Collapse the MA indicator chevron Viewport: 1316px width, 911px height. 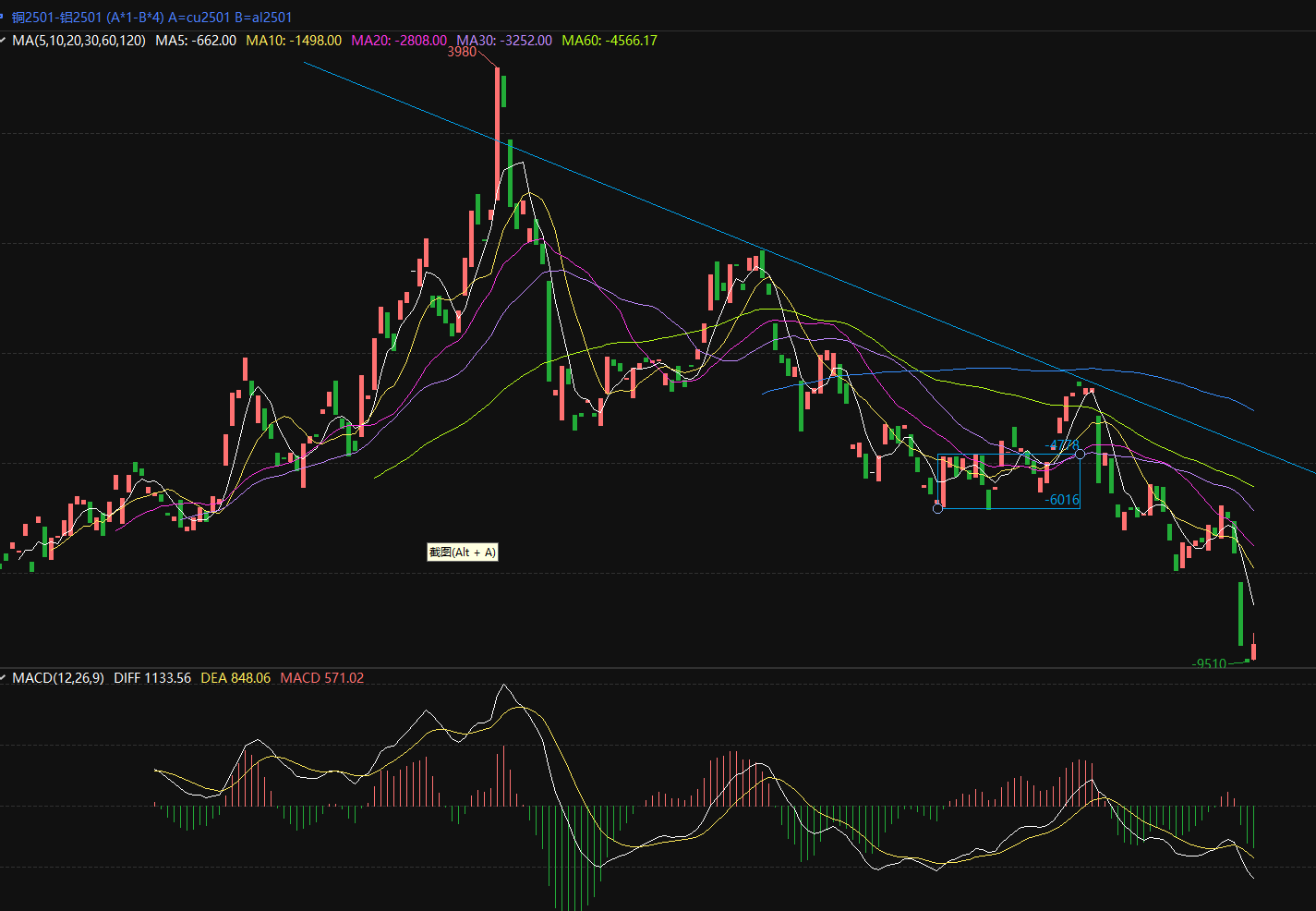4,41
